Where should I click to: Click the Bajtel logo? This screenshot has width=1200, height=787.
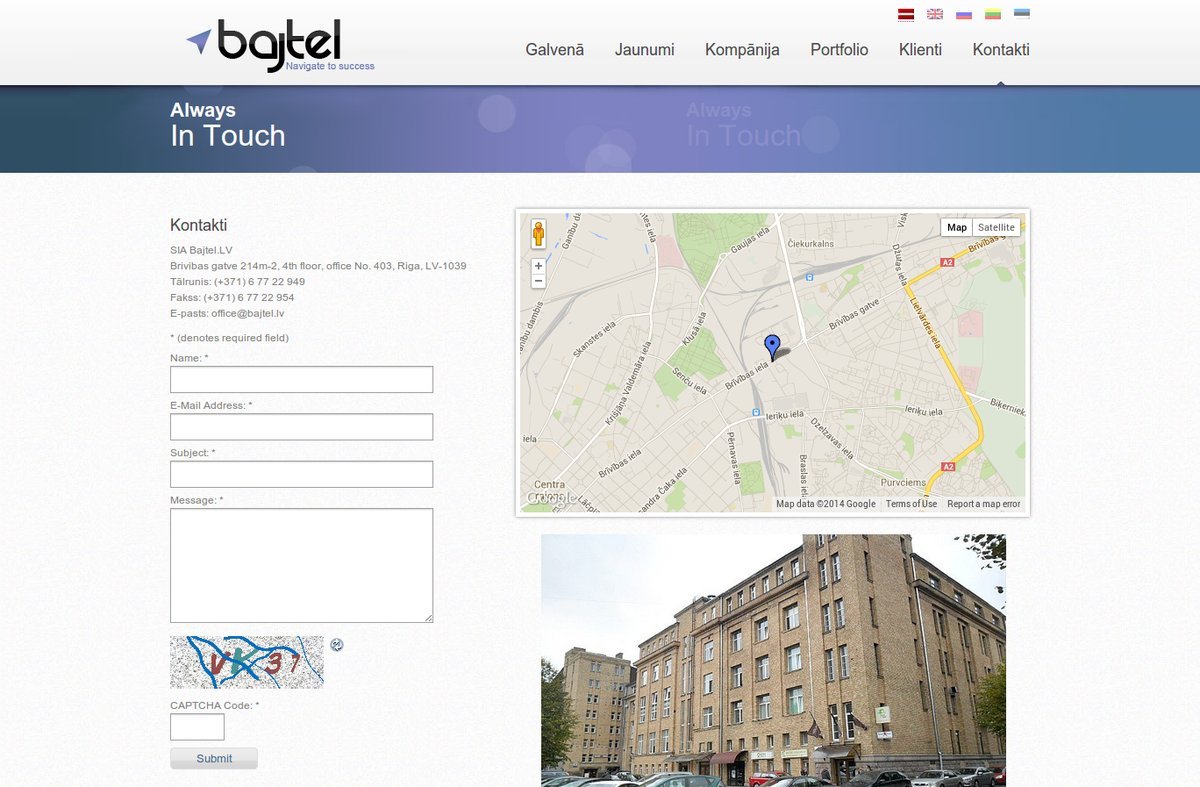tap(280, 46)
